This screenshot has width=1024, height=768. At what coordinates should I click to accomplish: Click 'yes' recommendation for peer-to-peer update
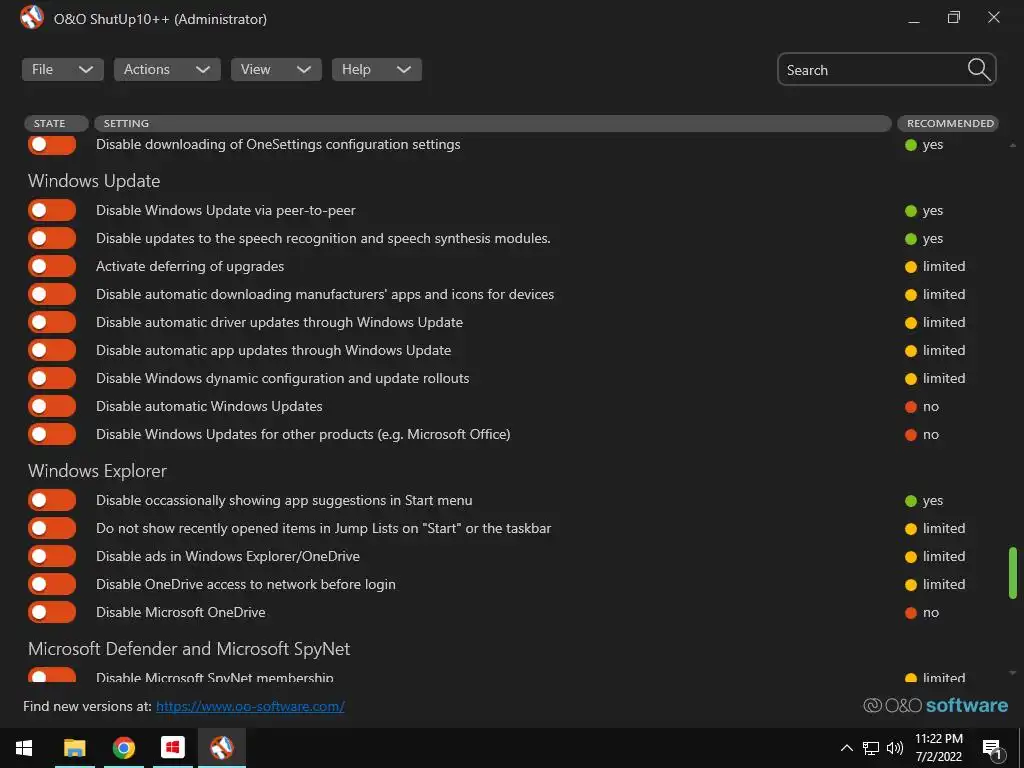pos(924,210)
